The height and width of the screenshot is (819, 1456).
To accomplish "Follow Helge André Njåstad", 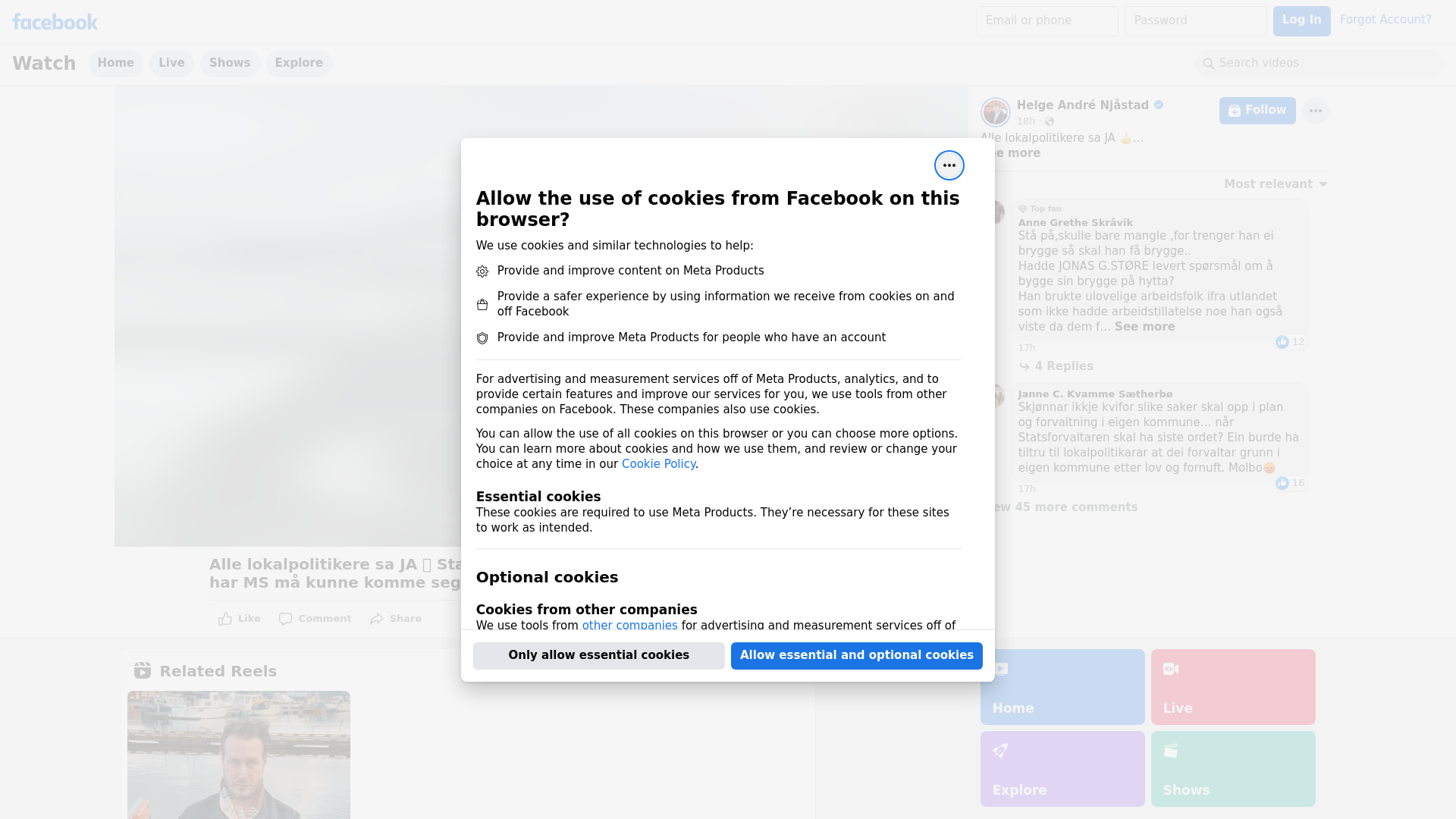I will tap(1257, 111).
